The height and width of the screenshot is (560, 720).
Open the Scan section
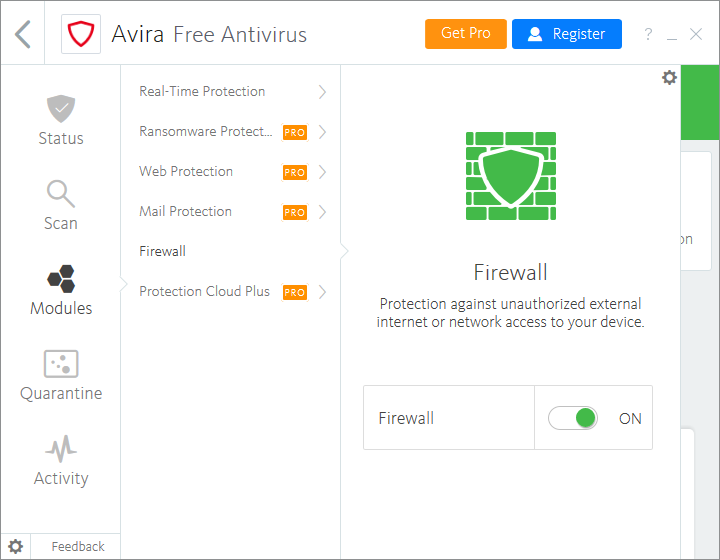(x=60, y=205)
